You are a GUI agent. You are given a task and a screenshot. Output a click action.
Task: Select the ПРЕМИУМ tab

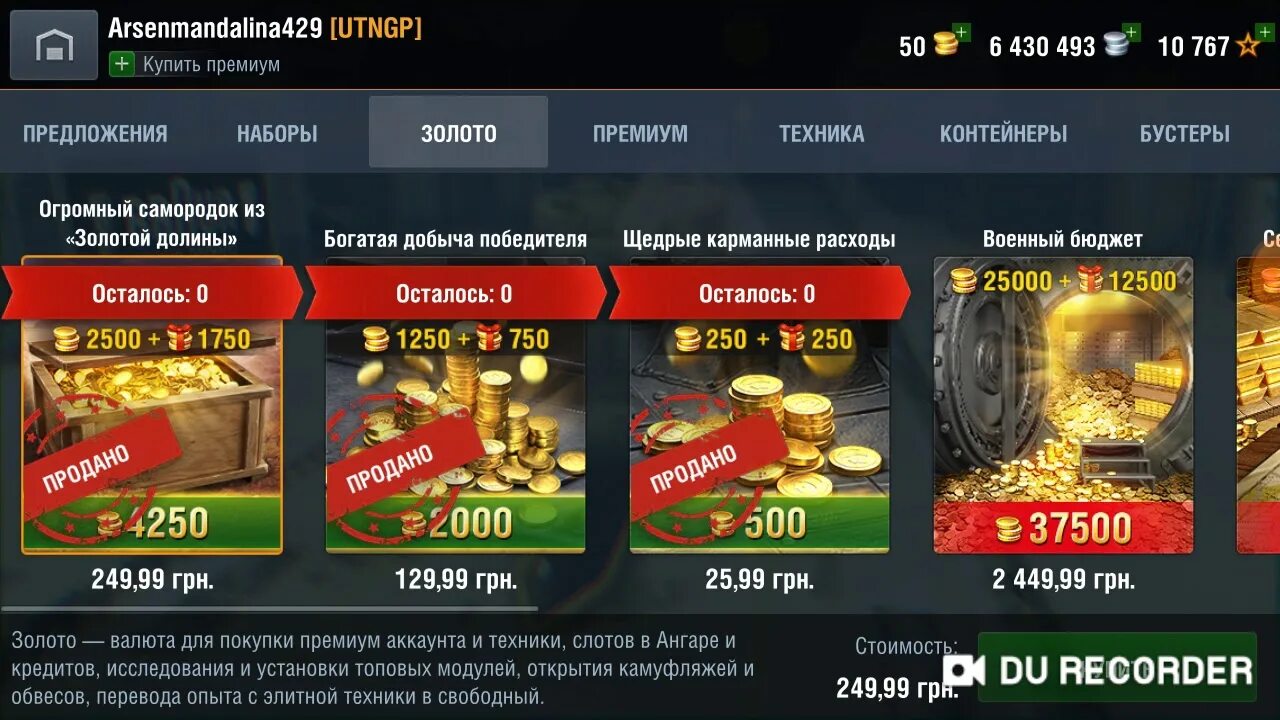point(640,133)
